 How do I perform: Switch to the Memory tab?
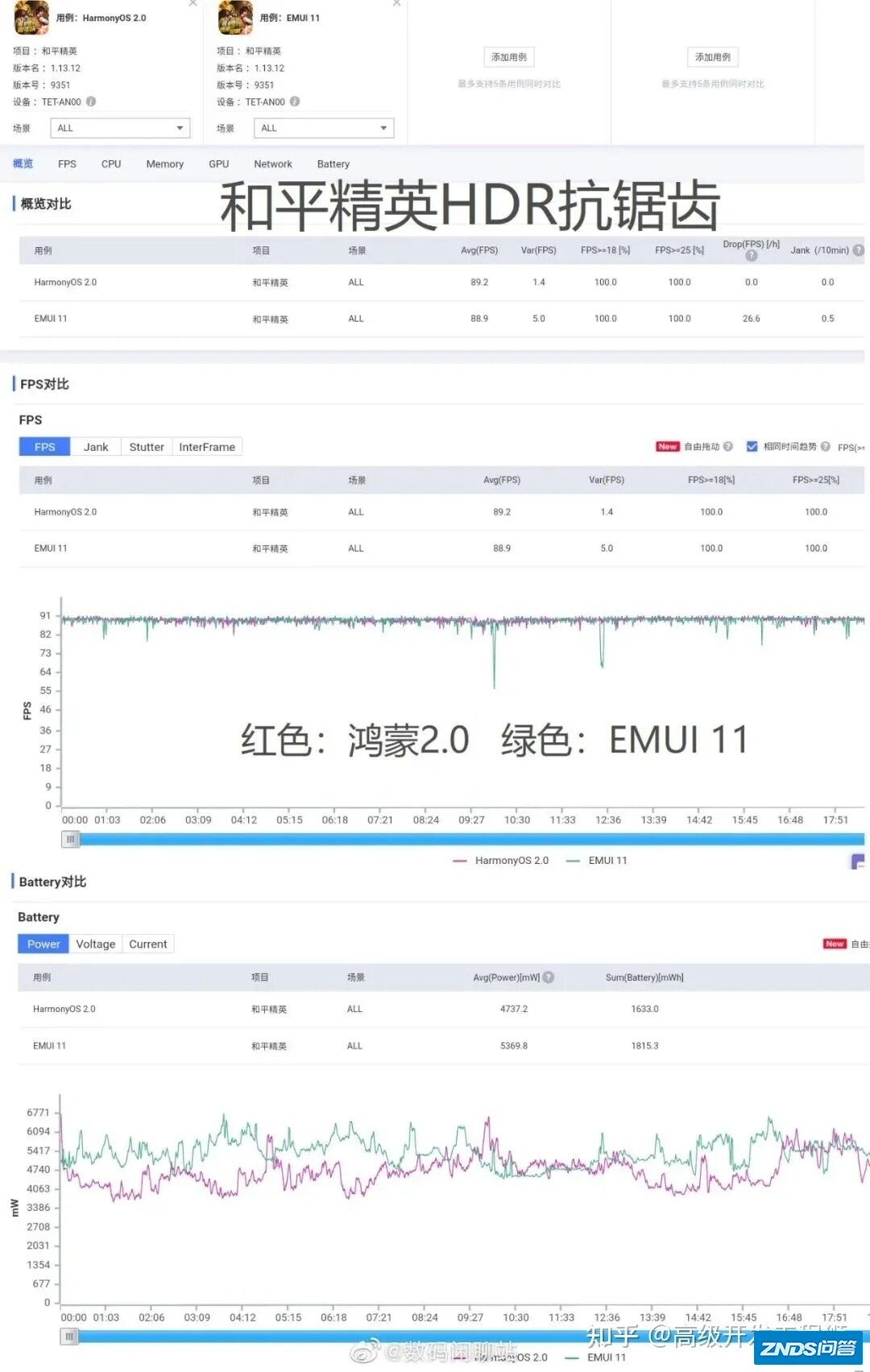coord(164,163)
